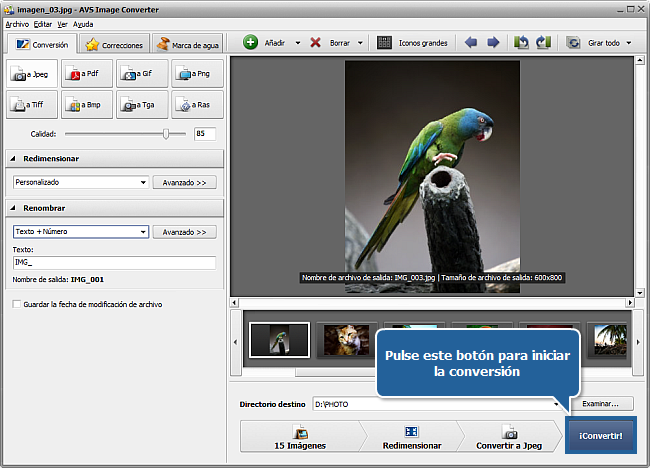Click filmstrip right scroll arrow
Image resolution: width=650 pixels, height=468 pixels.
(638, 342)
